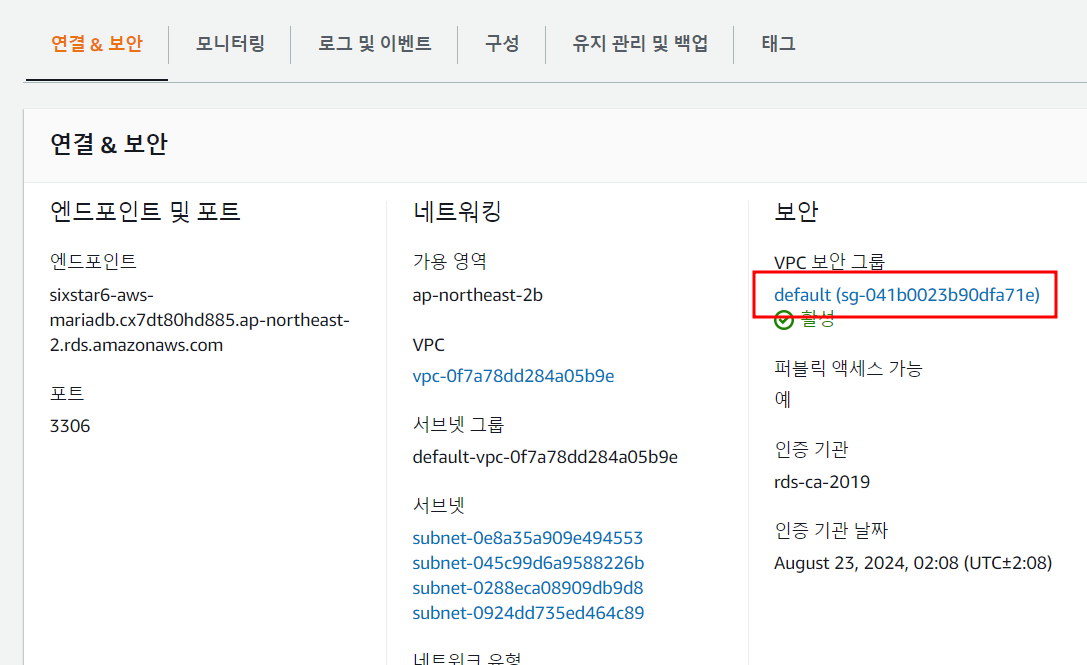
Task: Click availability zone value ap-northeast-2b
Action: point(478,295)
